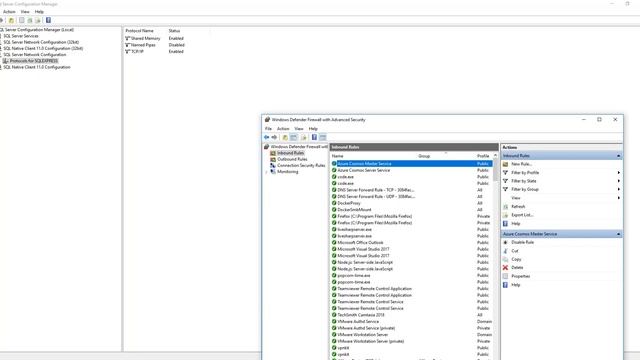Expand Monitoring node in Firewall tree
The width and height of the screenshot is (640, 360).
[x=267, y=172]
